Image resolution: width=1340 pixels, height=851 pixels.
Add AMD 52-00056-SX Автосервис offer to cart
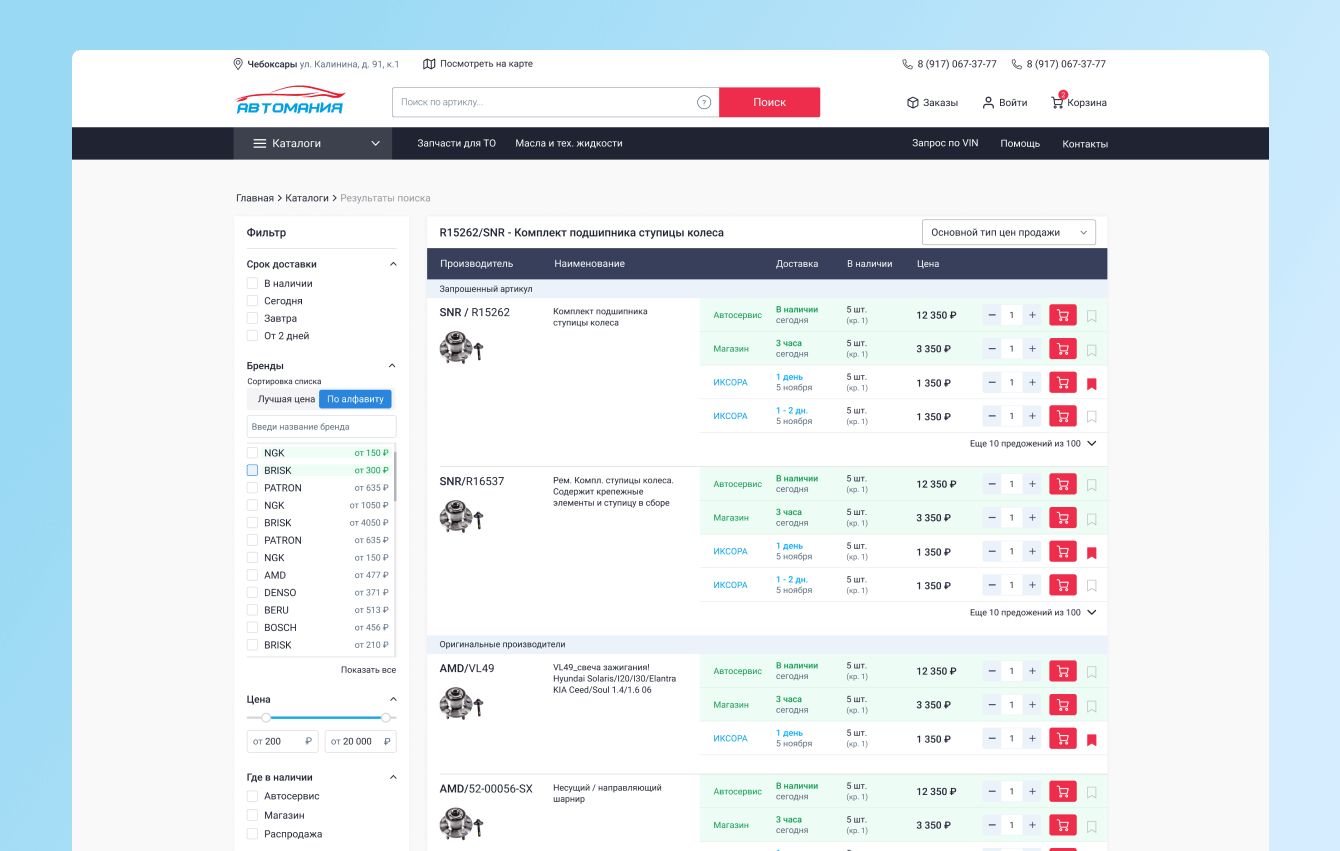point(1062,791)
